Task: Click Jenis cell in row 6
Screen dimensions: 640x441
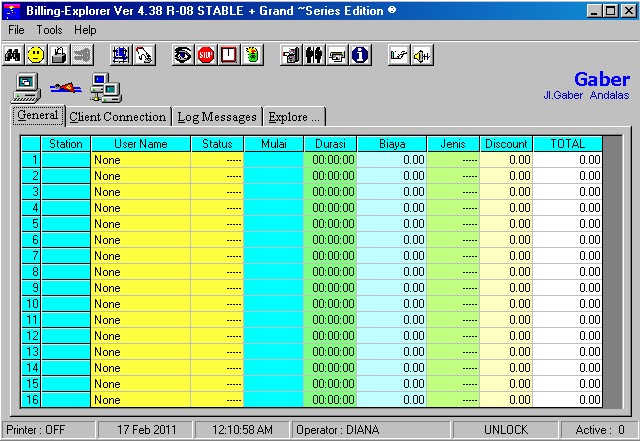Action: 453,240
